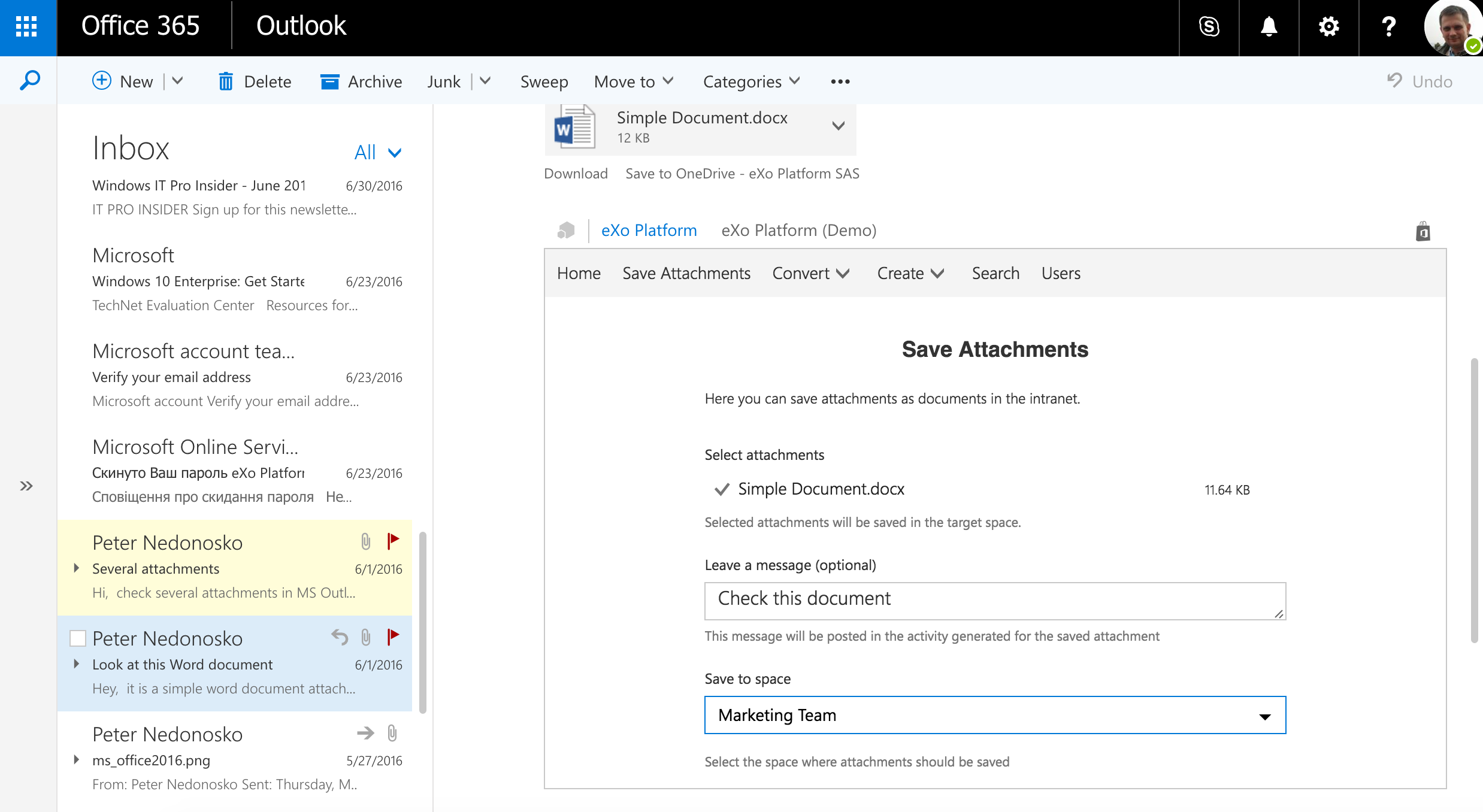Click the reading pane scrollbar
The height and width of the screenshot is (812, 1483).
click(x=1475, y=501)
